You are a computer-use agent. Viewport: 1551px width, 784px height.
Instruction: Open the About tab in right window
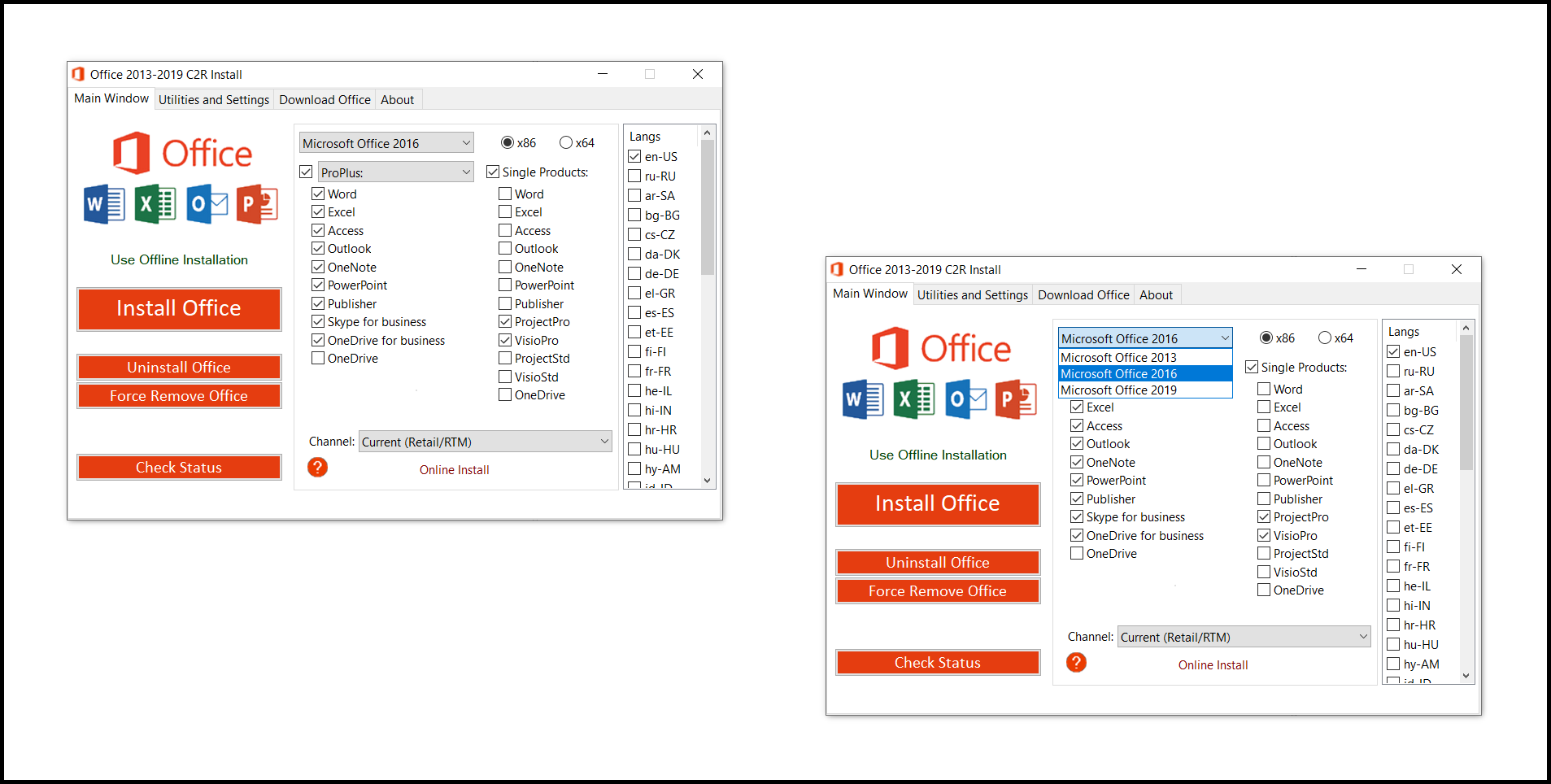[1156, 294]
